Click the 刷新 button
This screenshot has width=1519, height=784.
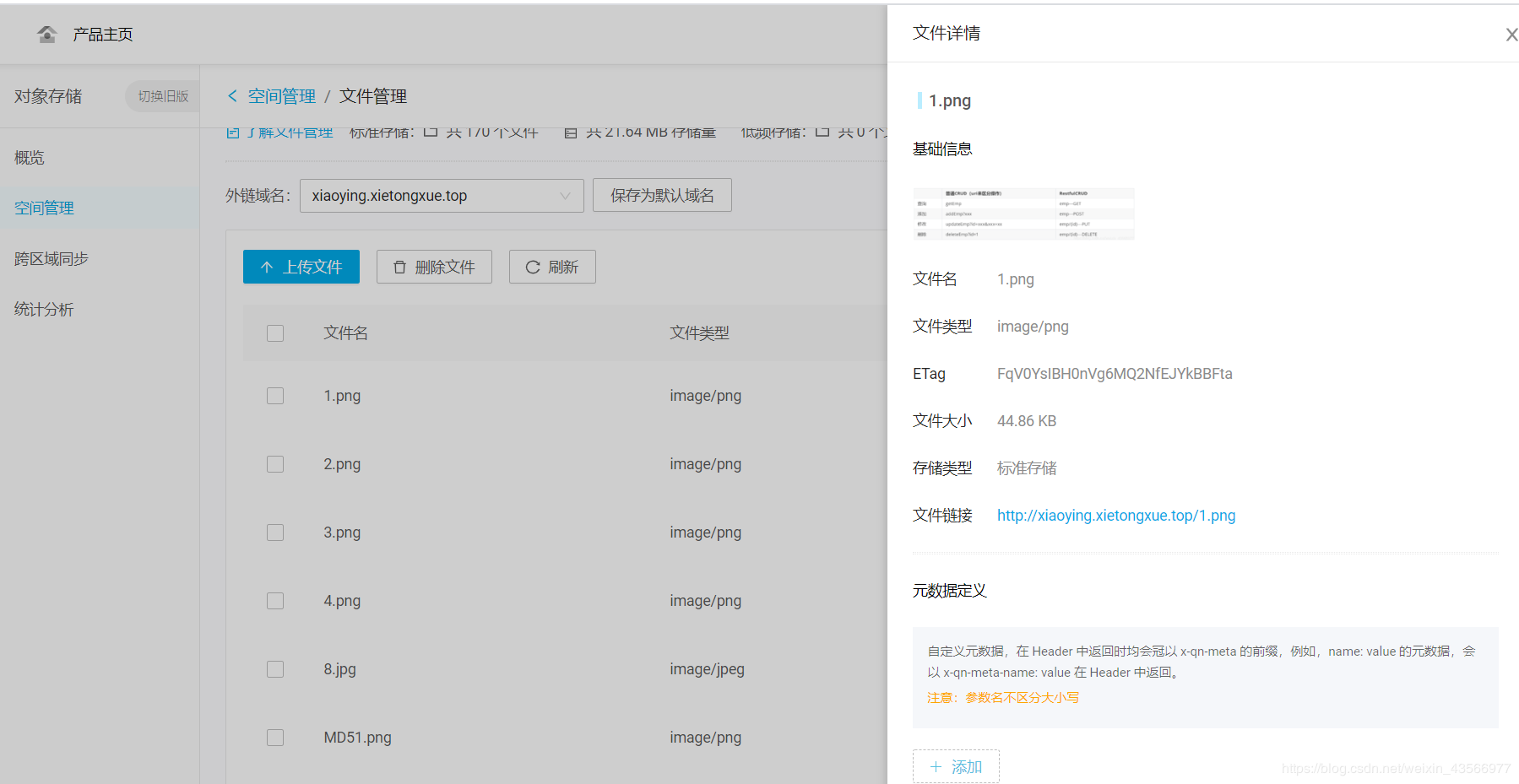tap(552, 267)
